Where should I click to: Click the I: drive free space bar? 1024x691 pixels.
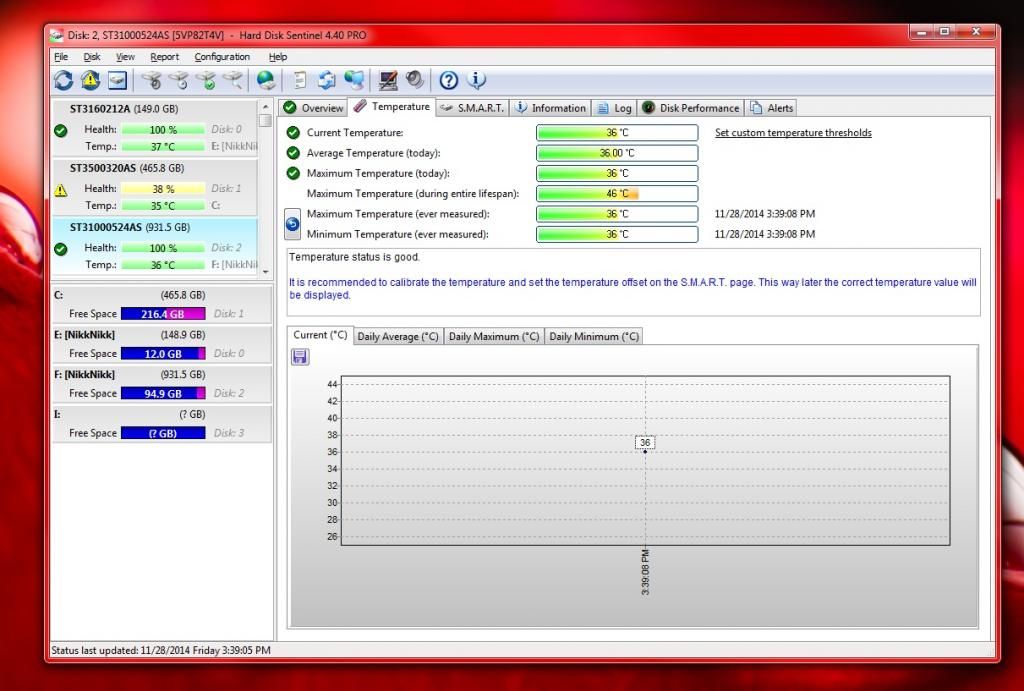[x=163, y=433]
